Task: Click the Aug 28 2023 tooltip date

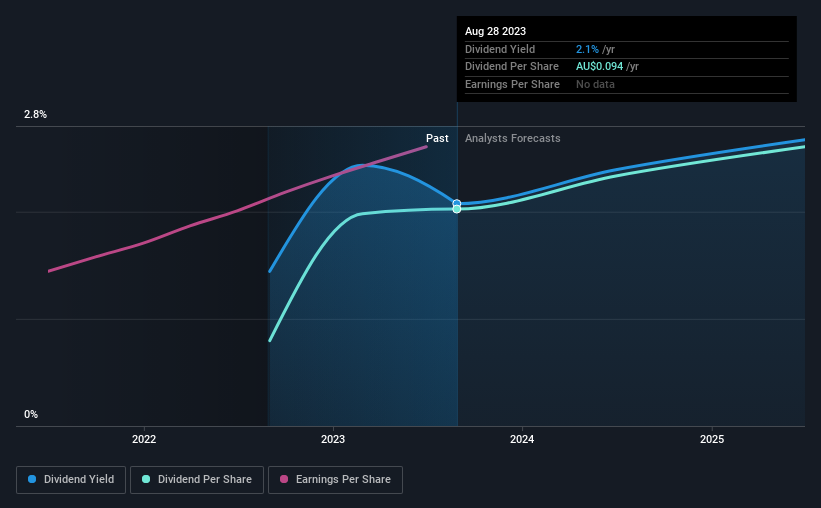Action: (495, 31)
